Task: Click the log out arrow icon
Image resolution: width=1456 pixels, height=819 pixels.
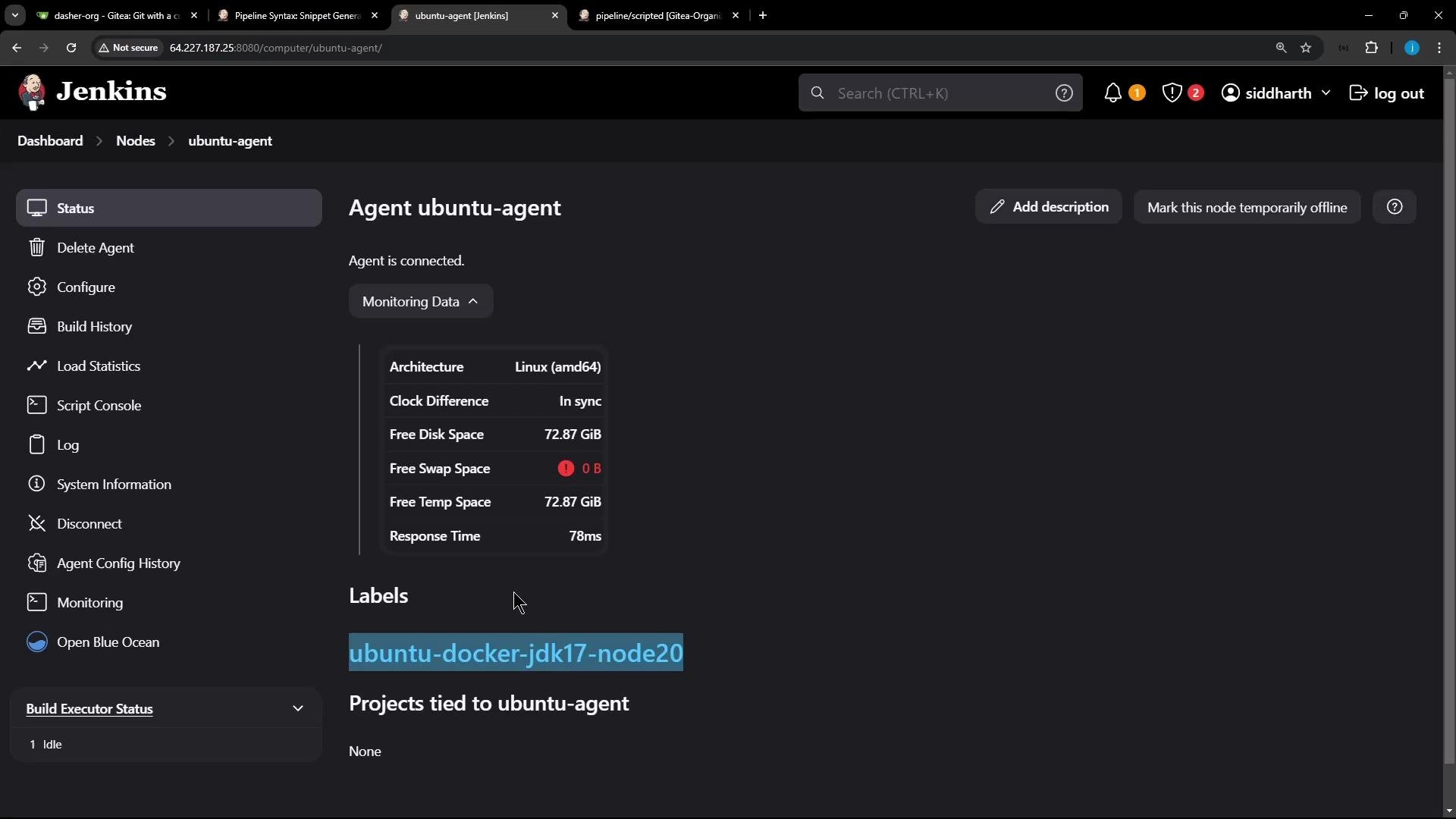Action: pyautogui.click(x=1358, y=93)
